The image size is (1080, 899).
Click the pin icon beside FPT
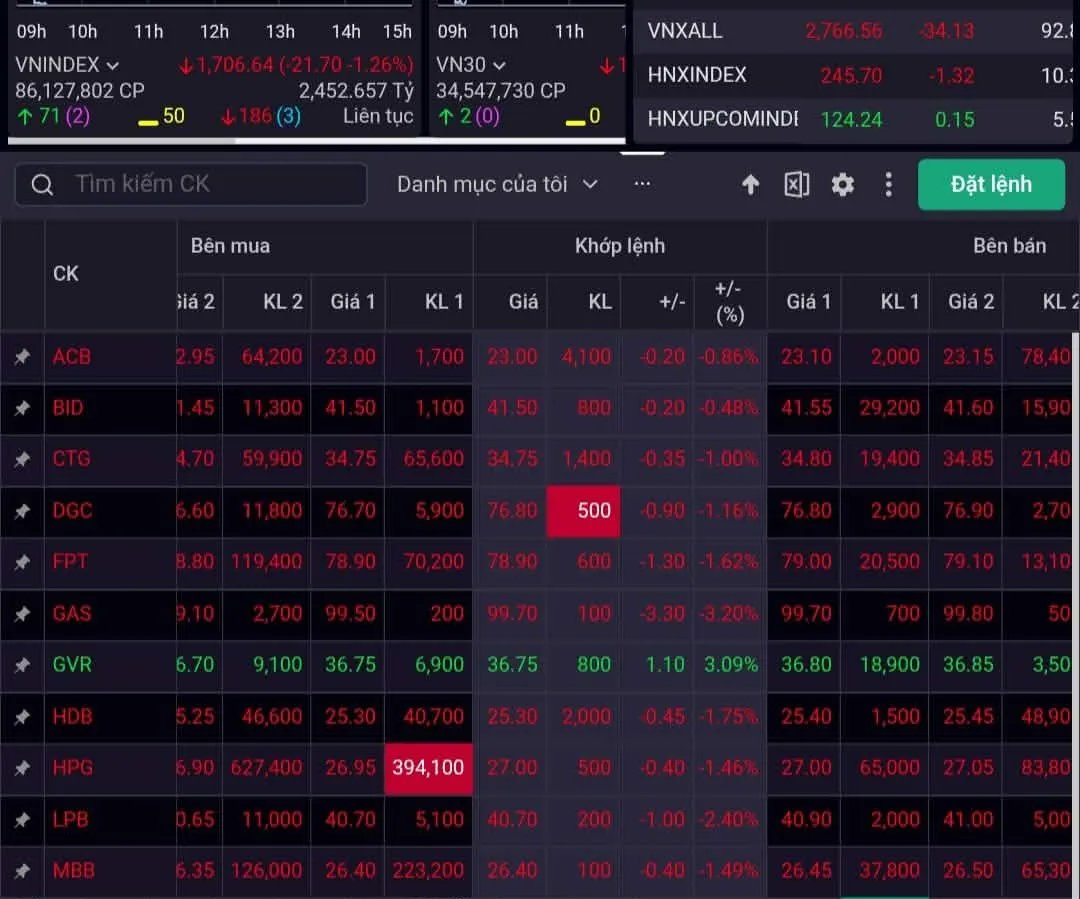(x=22, y=562)
